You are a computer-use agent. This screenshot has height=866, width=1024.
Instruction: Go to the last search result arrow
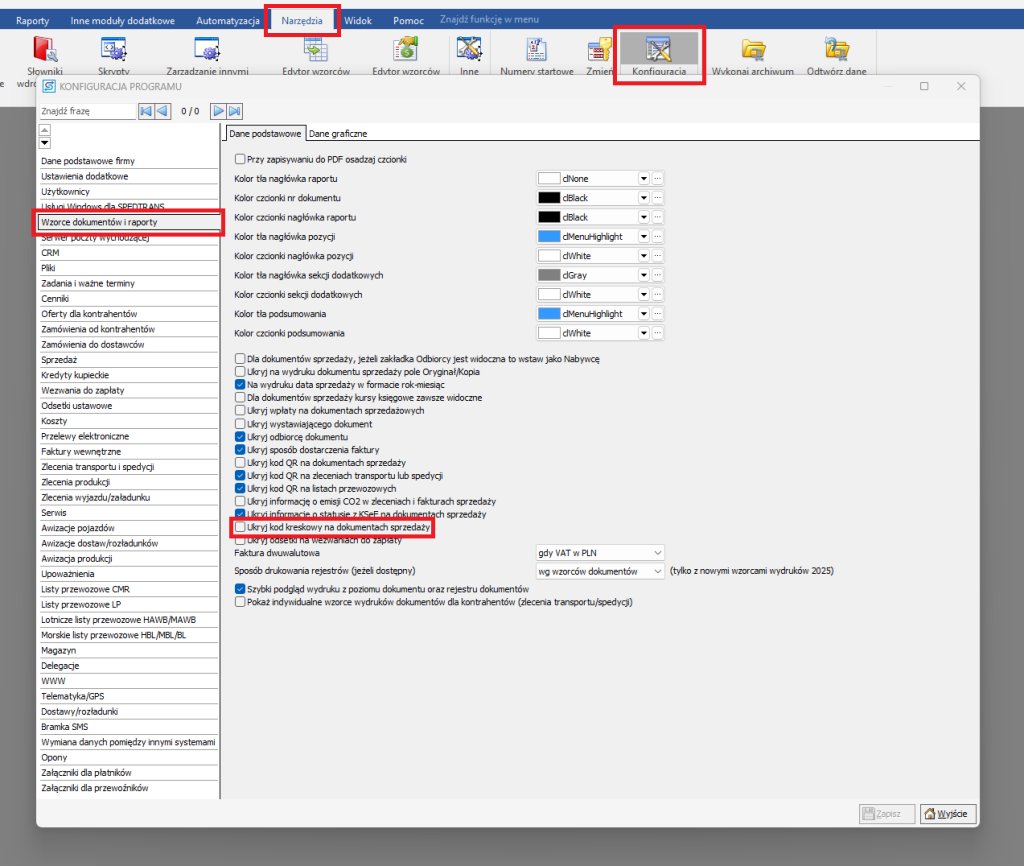[235, 111]
